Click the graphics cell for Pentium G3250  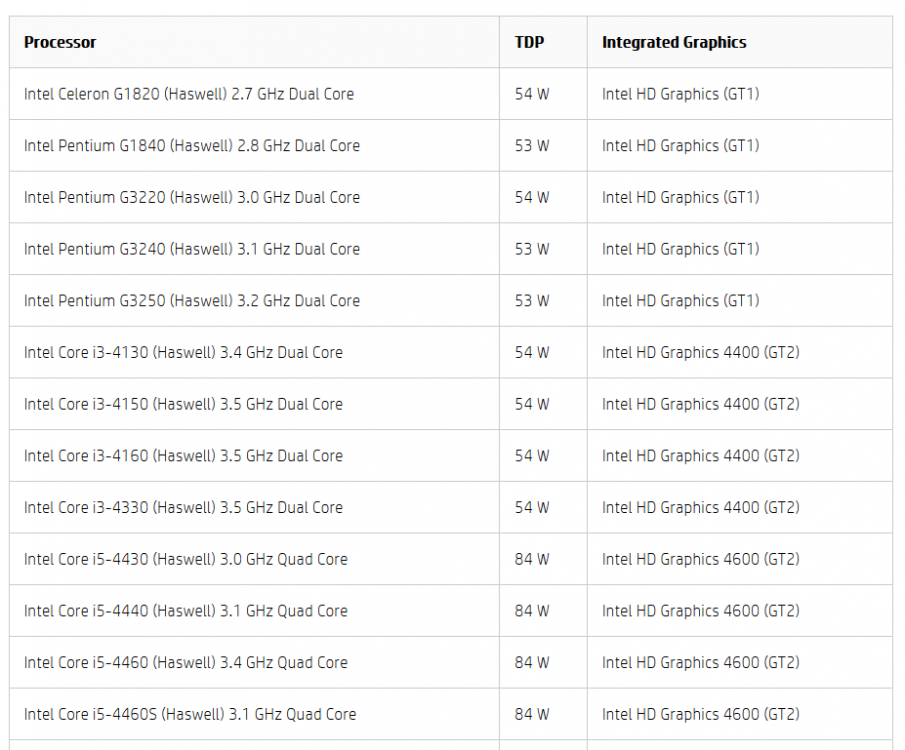680,301
